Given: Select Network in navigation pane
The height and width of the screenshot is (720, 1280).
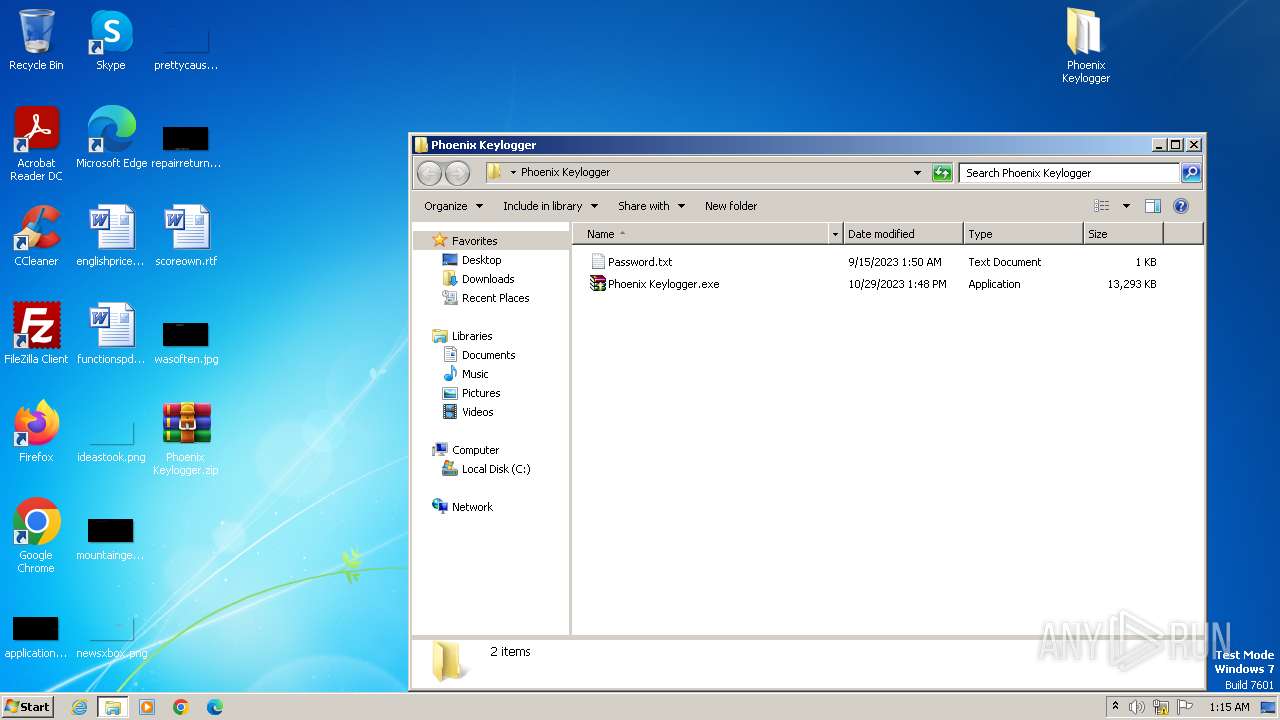Looking at the screenshot, I should 463,507.
